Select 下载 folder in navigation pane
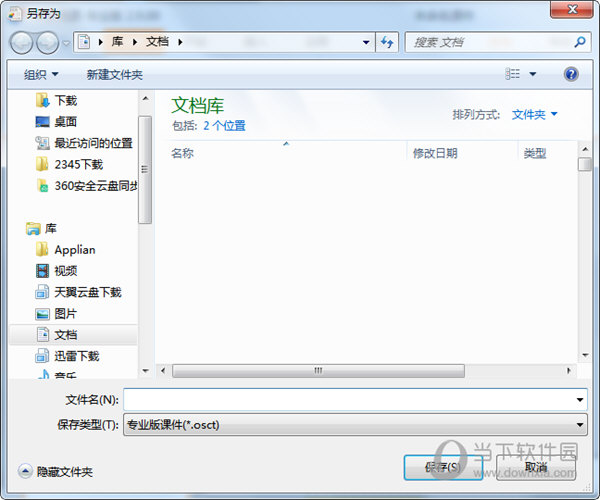Viewport: 600px width, 500px height. (66, 101)
